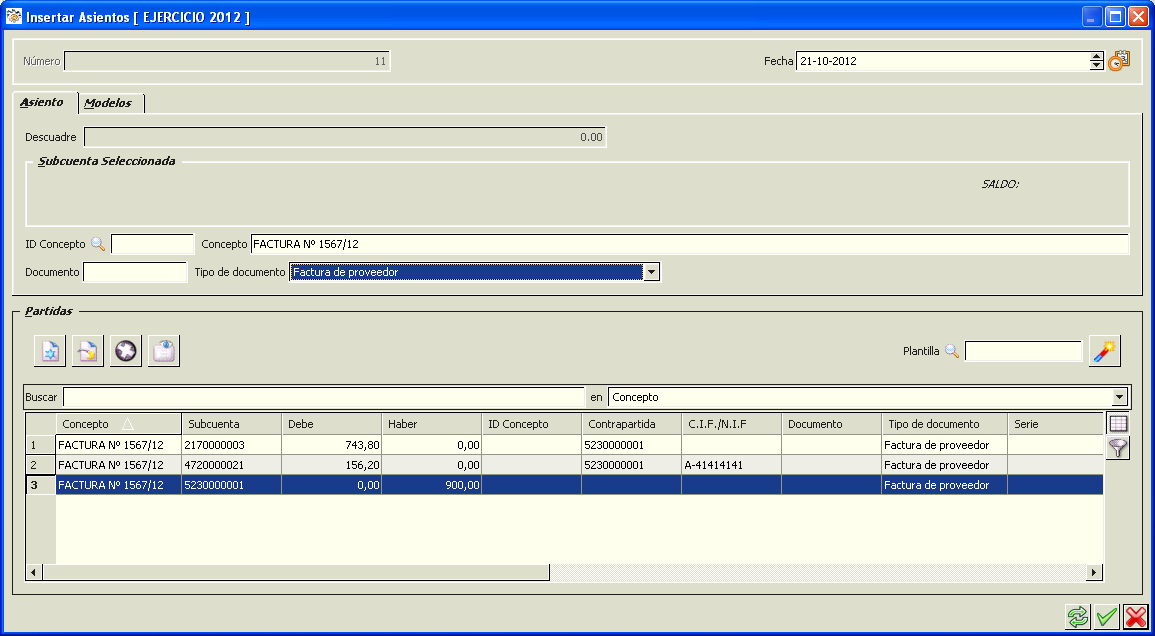Click the calendar icon next to Fecha

click(x=1118, y=61)
